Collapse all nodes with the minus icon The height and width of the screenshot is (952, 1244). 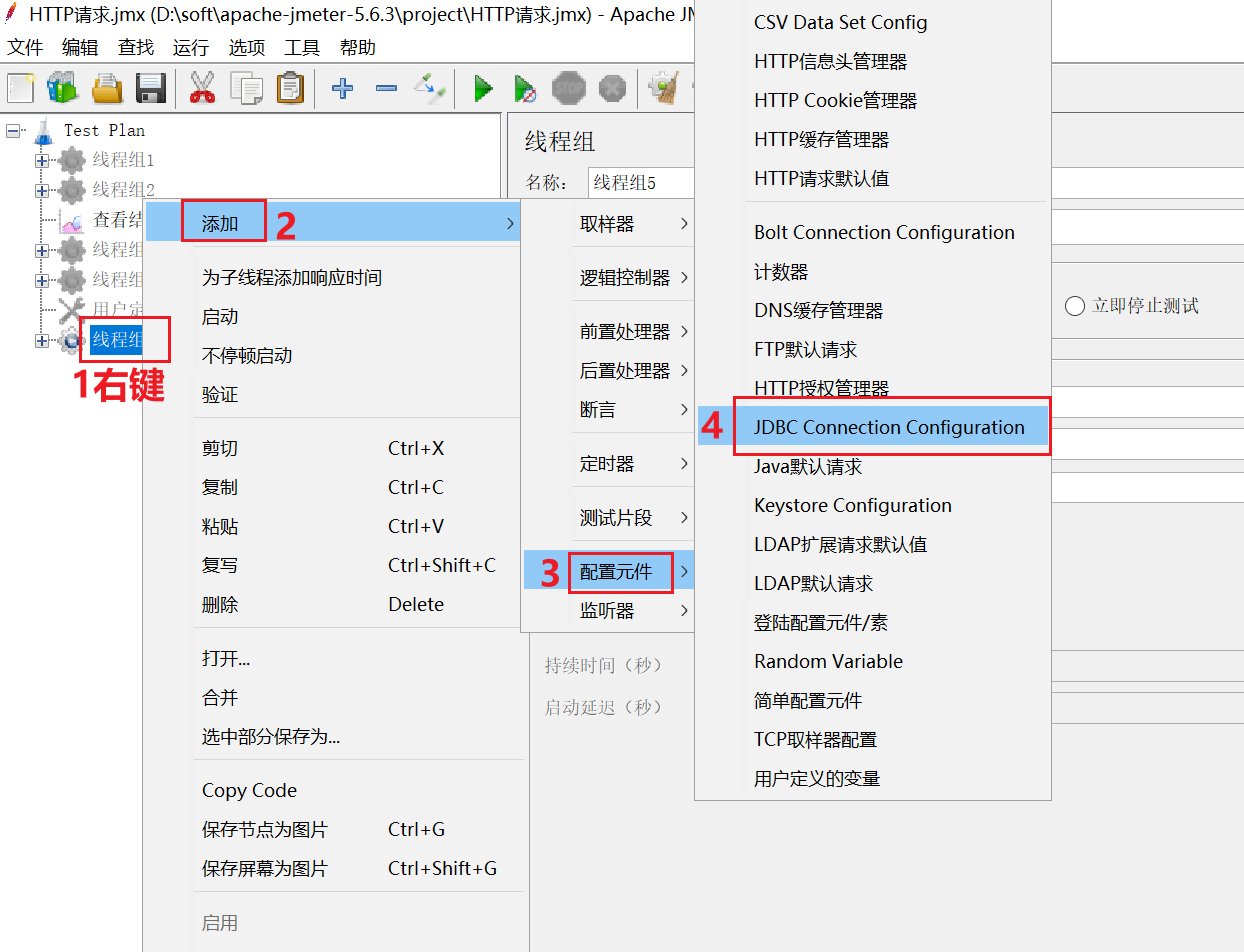386,89
